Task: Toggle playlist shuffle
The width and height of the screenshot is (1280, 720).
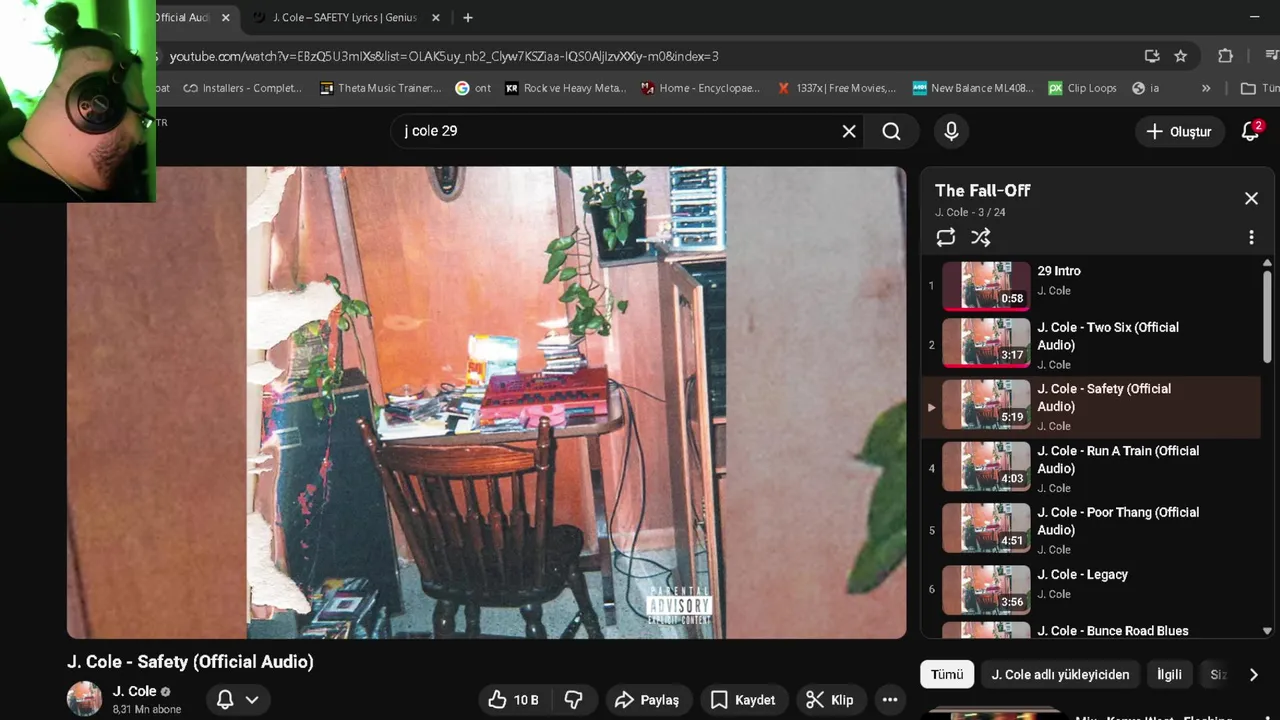Action: coord(981,237)
